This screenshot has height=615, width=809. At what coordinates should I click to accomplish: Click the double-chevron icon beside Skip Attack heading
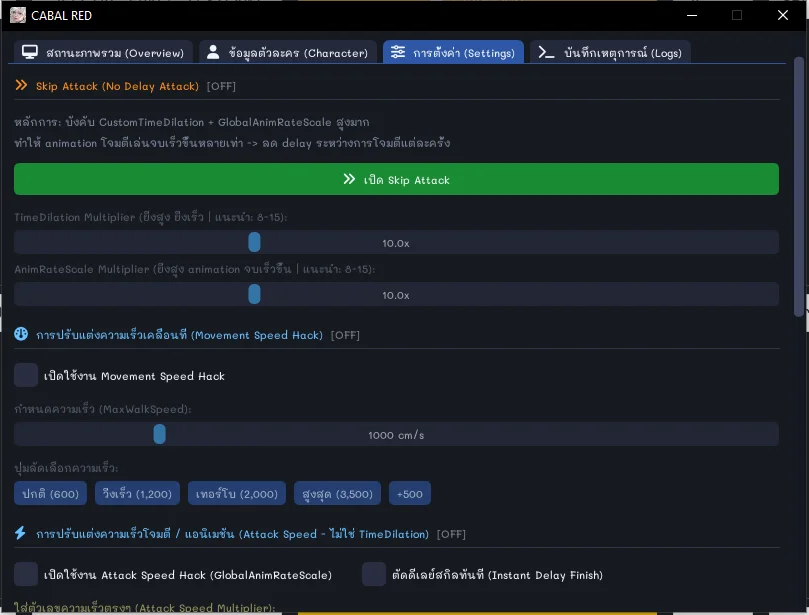pyautogui.click(x=21, y=85)
